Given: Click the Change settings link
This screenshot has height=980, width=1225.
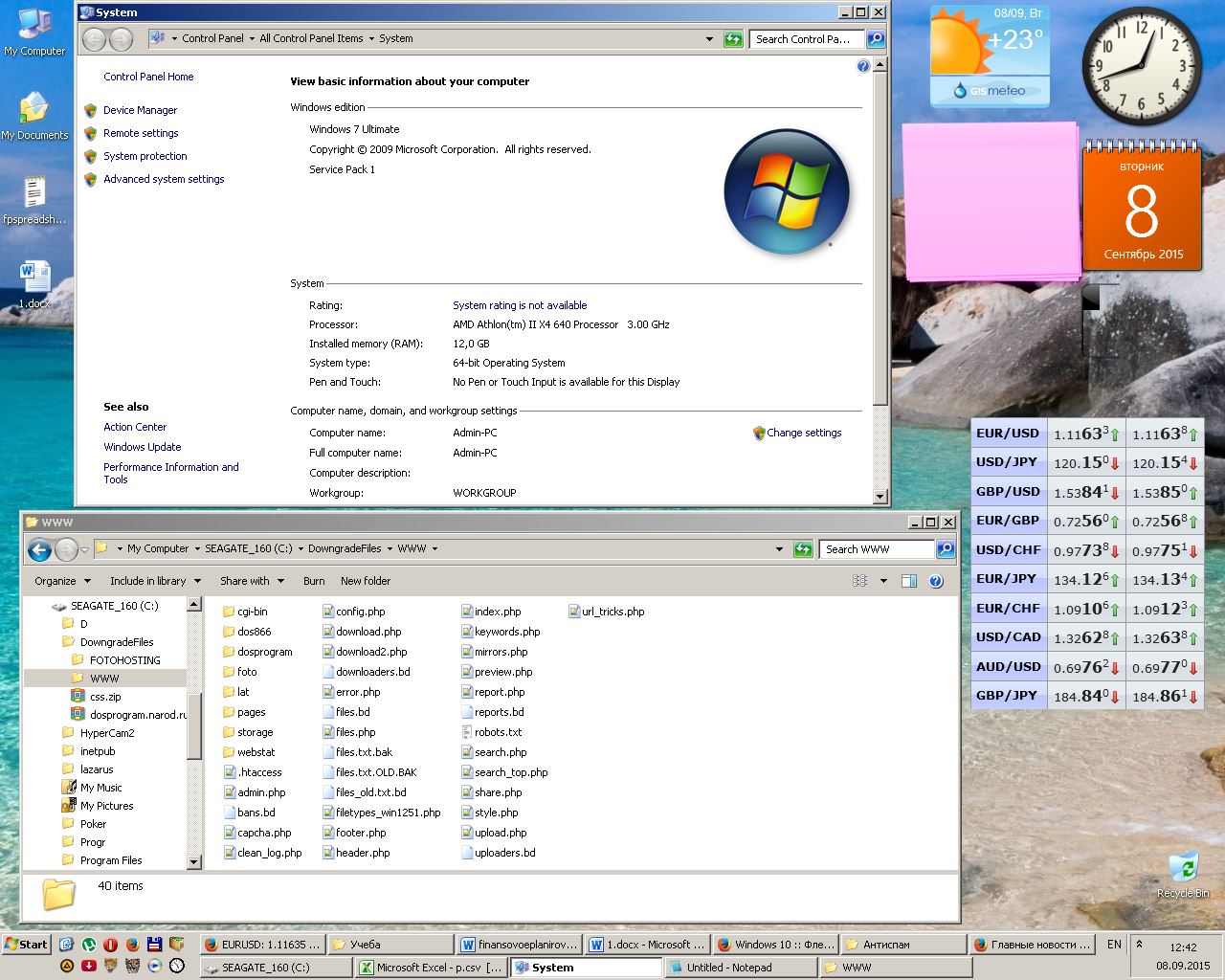Looking at the screenshot, I should [x=803, y=433].
